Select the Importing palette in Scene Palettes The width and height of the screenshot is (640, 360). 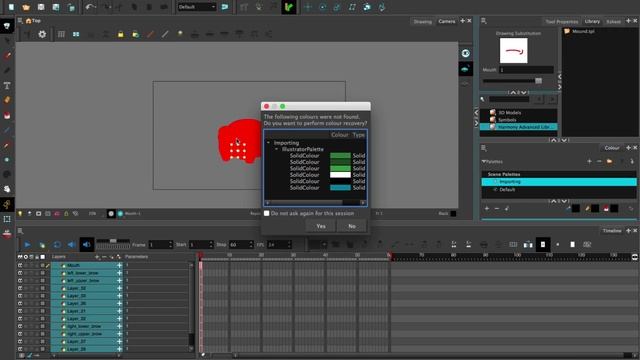[559, 182]
